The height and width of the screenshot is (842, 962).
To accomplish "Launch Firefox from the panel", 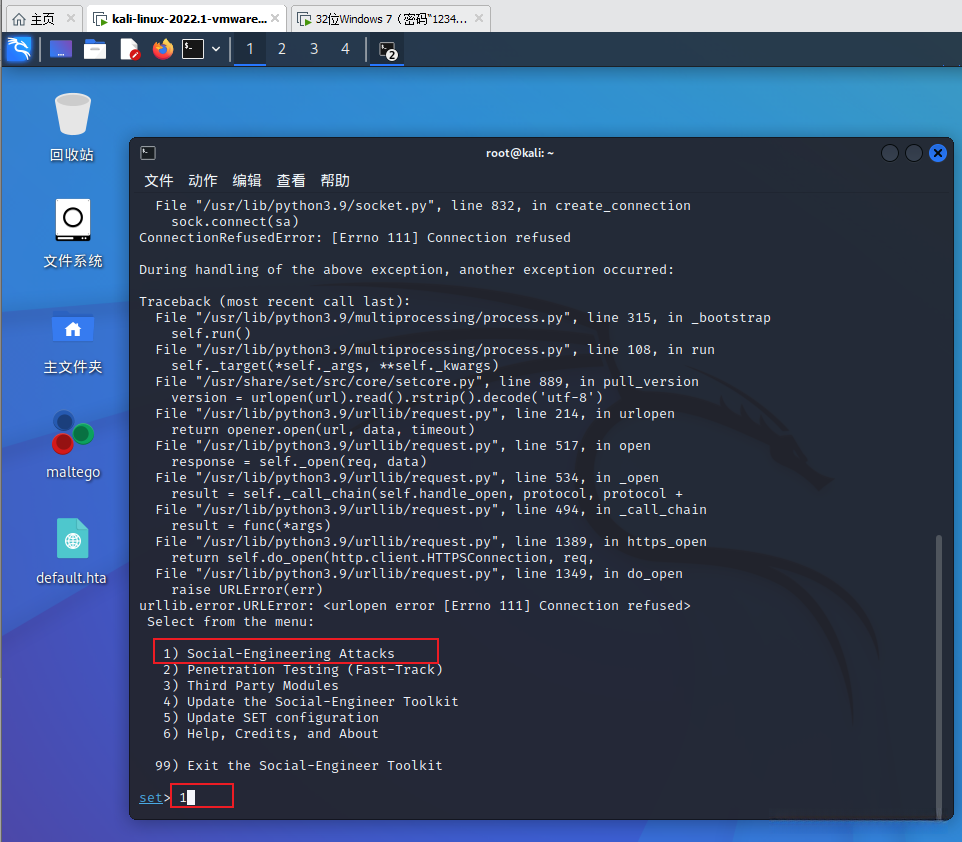I will [x=163, y=49].
